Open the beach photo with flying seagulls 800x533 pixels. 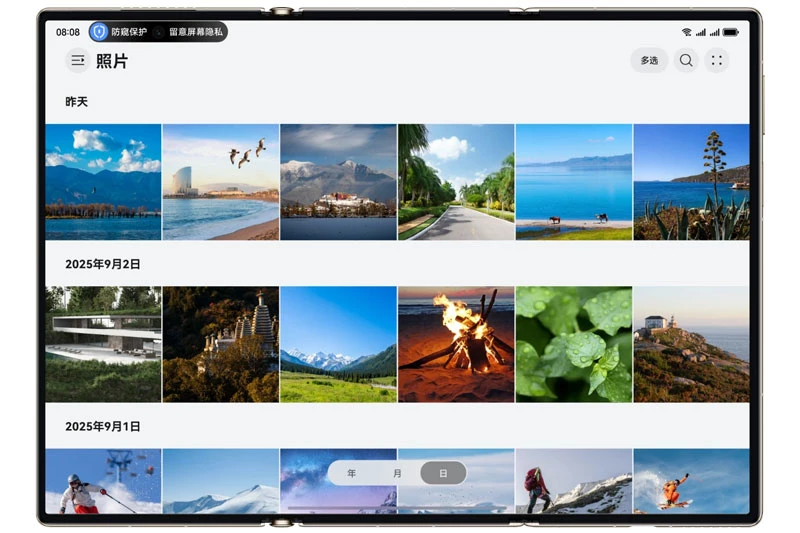pos(221,182)
